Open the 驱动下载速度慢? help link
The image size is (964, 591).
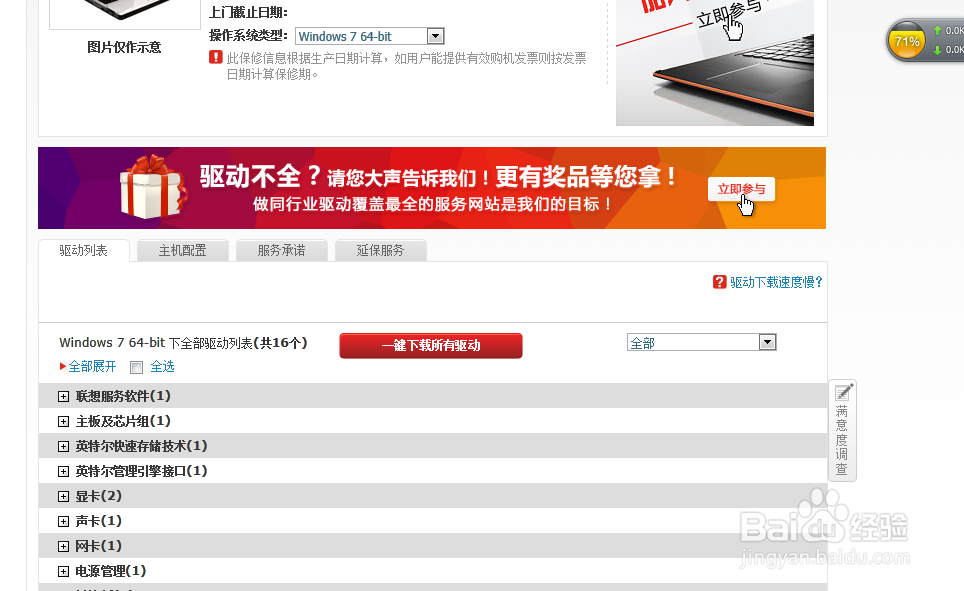776,282
